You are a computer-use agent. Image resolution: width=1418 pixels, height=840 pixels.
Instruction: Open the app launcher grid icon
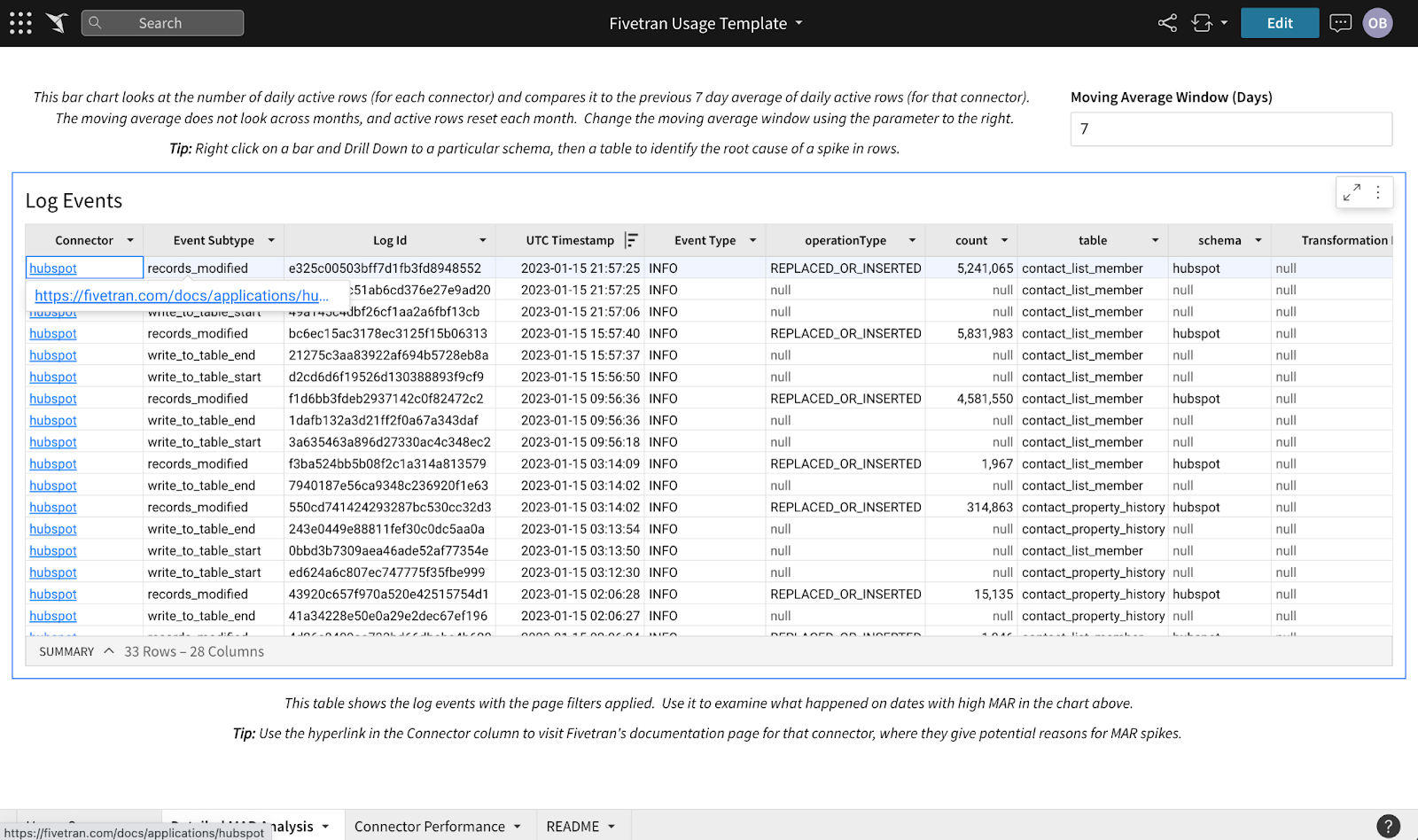[19, 22]
